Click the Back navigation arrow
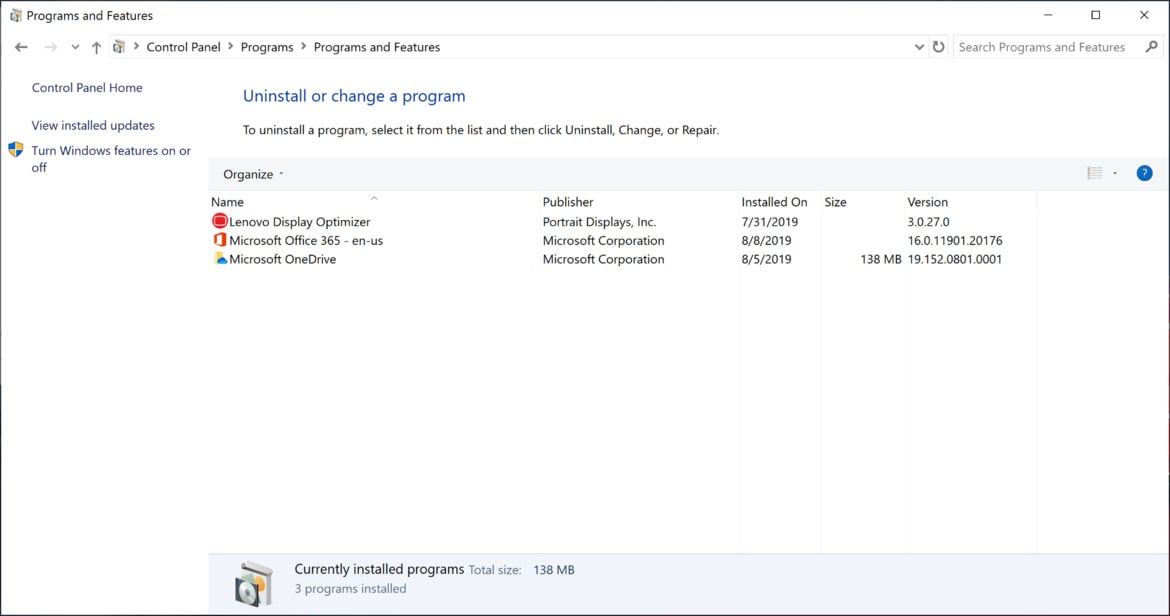Screen dimensions: 1170x616 tap(21, 47)
